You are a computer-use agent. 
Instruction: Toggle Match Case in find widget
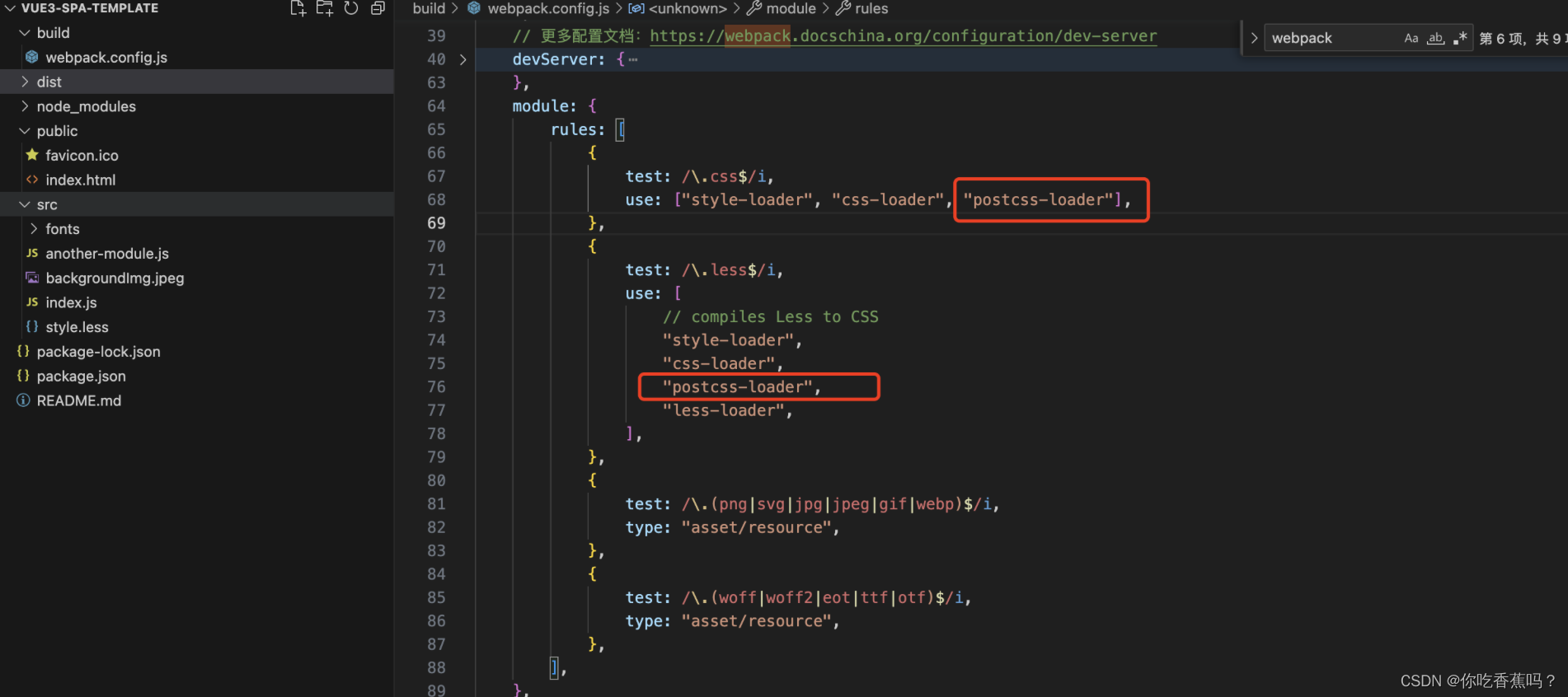click(1411, 38)
